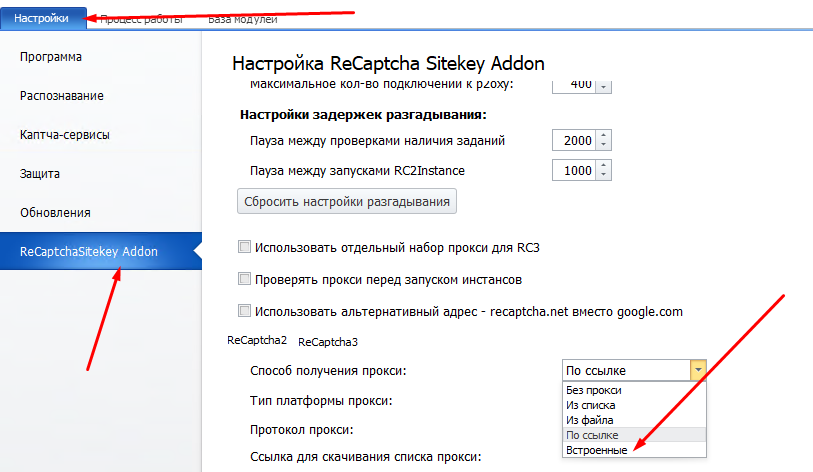813x472 pixels.
Task: Switch to the База модулей tab
Action: [243, 20]
